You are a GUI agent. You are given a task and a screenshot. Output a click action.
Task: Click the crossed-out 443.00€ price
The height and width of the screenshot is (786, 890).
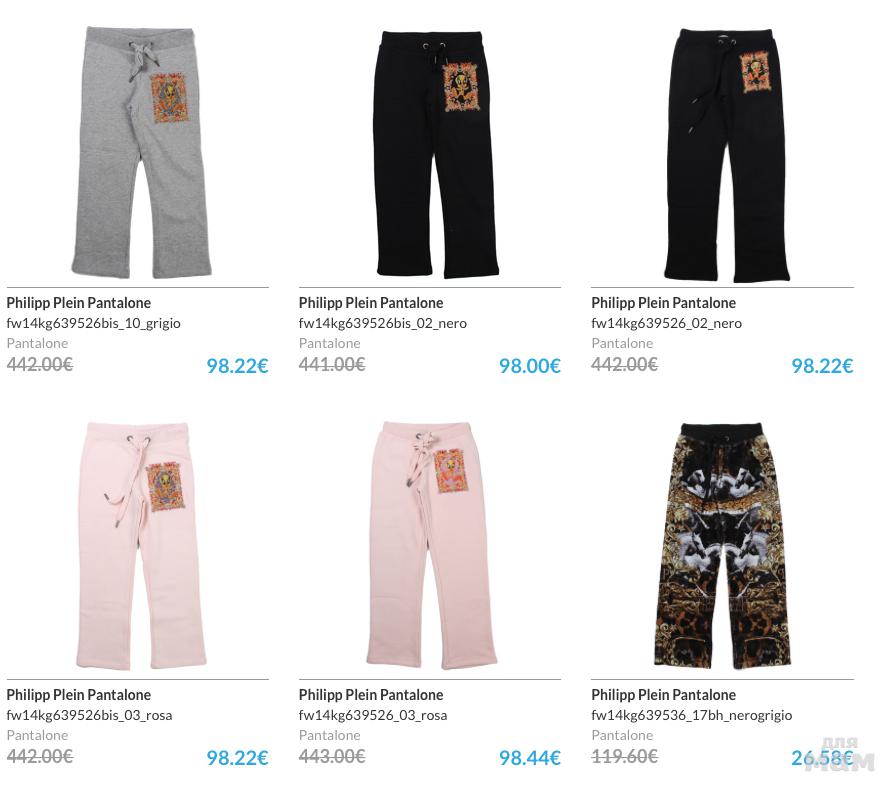[332, 756]
